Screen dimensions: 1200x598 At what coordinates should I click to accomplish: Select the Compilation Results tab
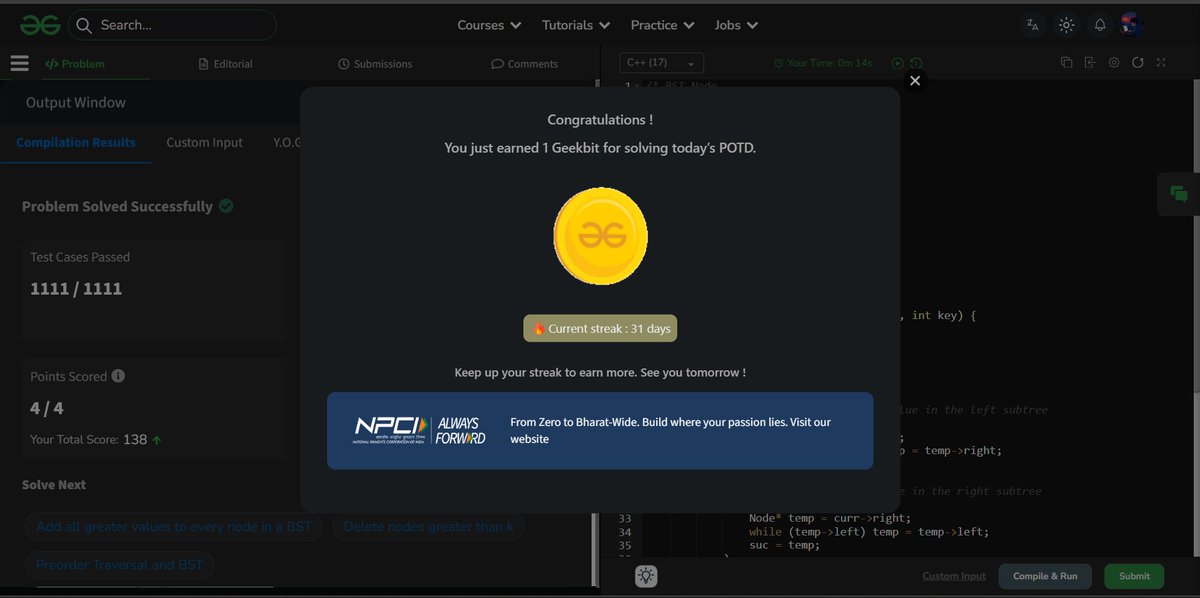(x=76, y=143)
